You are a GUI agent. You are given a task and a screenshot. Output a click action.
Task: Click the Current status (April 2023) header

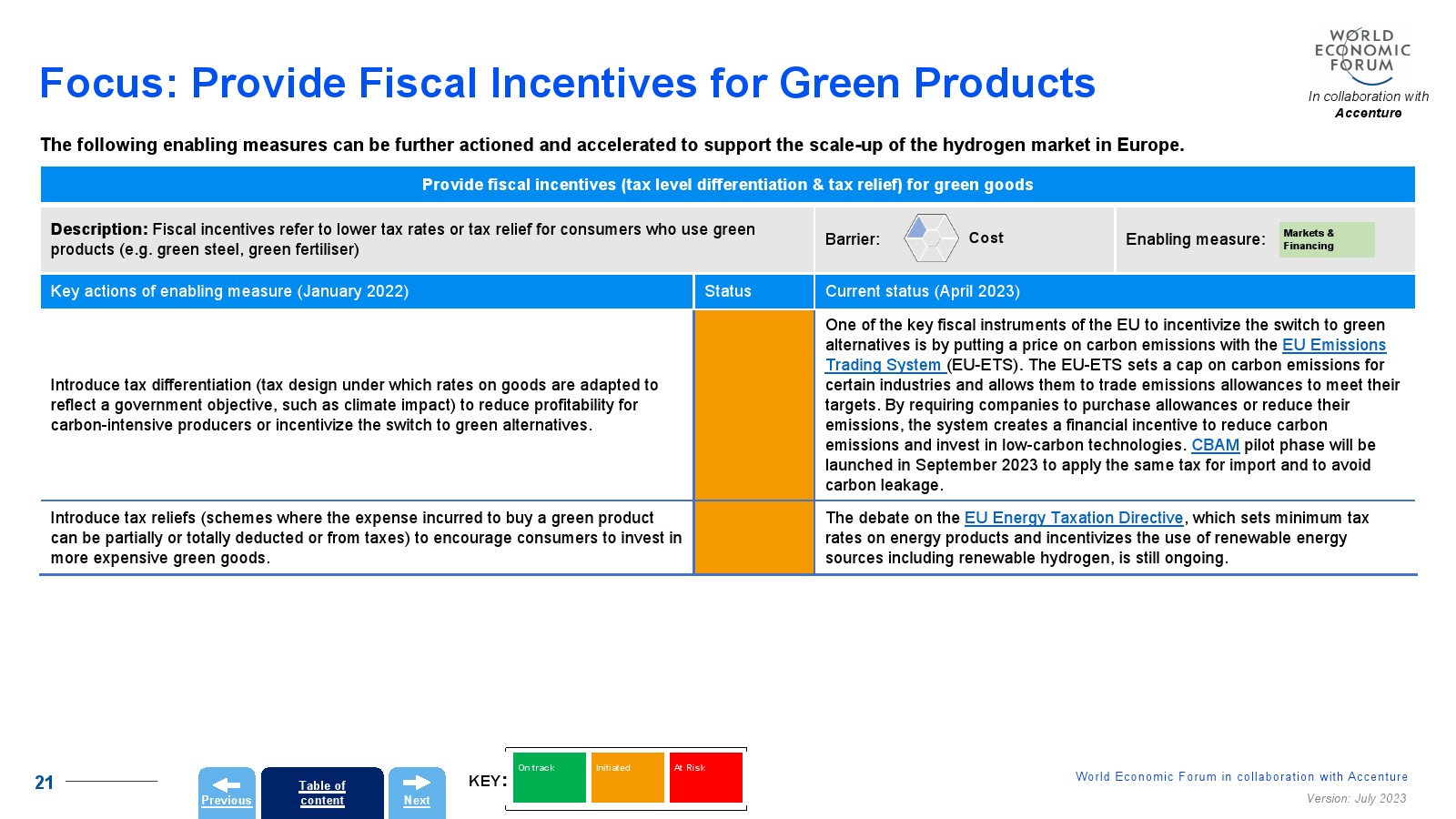pyautogui.click(x=922, y=291)
